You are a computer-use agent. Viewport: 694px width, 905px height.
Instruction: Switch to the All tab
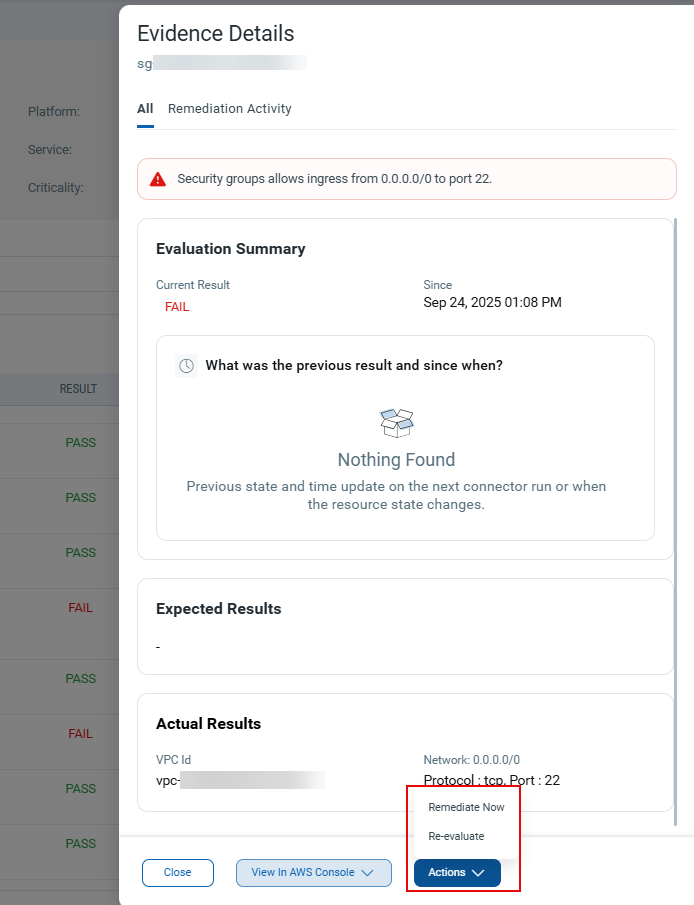[145, 108]
